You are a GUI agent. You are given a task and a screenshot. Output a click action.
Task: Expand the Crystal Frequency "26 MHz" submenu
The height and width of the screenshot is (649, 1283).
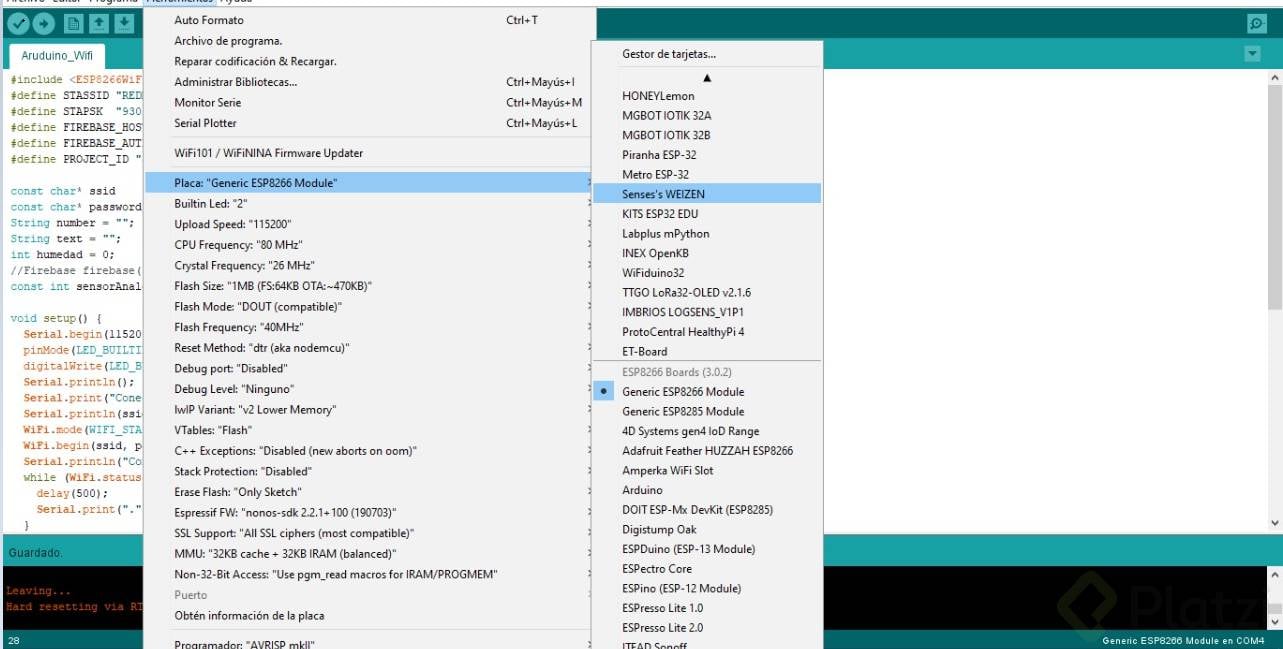(x=370, y=265)
